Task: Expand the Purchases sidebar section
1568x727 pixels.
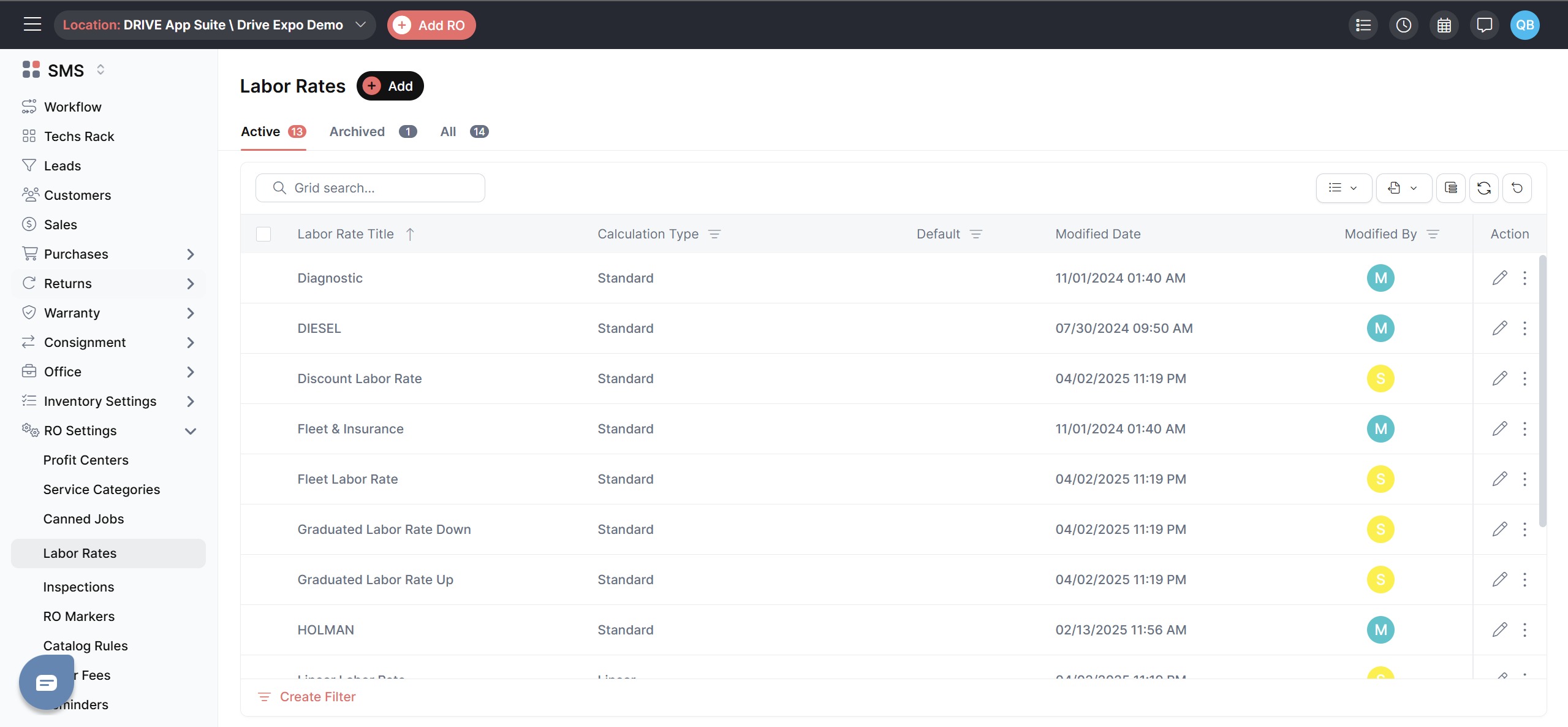Action: (190, 254)
